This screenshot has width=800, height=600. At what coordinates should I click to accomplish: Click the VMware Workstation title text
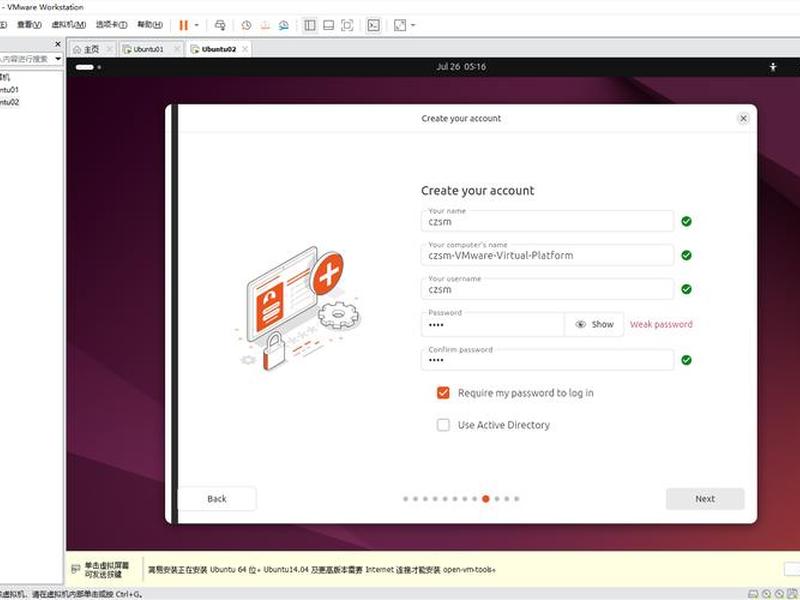pyautogui.click(x=45, y=7)
